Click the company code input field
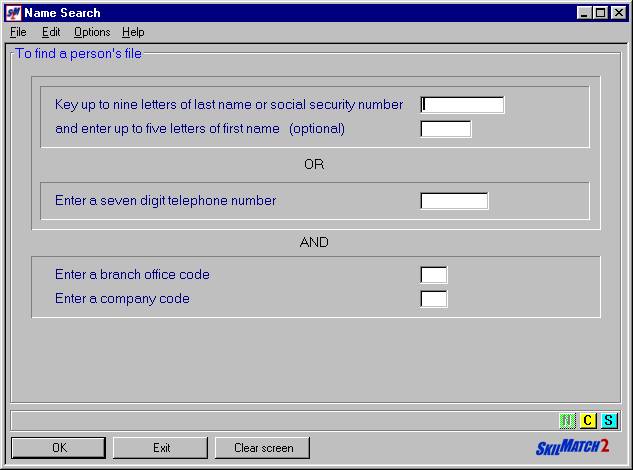Image resolution: width=633 pixels, height=470 pixels. pos(434,299)
